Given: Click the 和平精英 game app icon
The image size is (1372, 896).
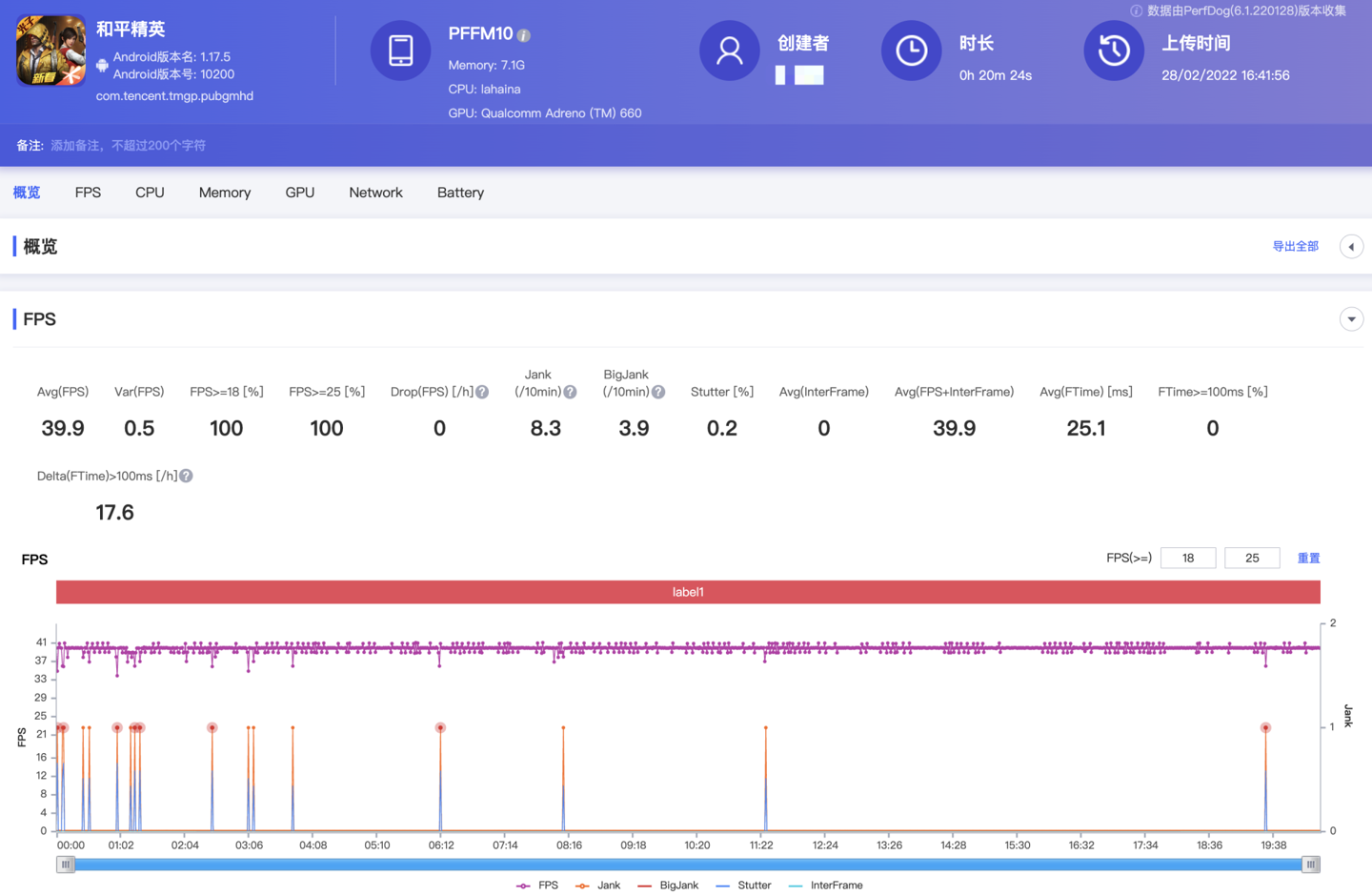Looking at the screenshot, I should coord(50,51).
